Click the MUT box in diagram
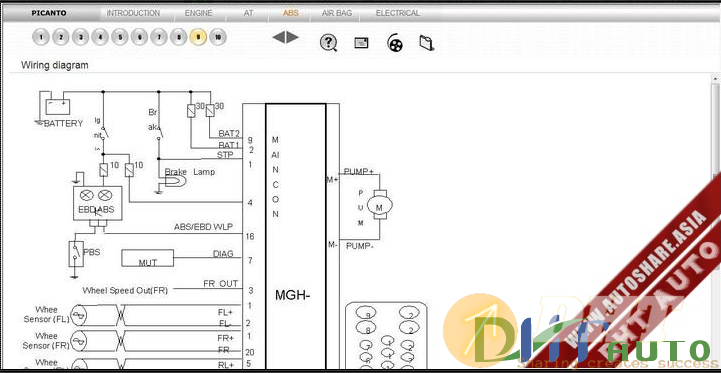This screenshot has height=373, width=721. click(148, 258)
